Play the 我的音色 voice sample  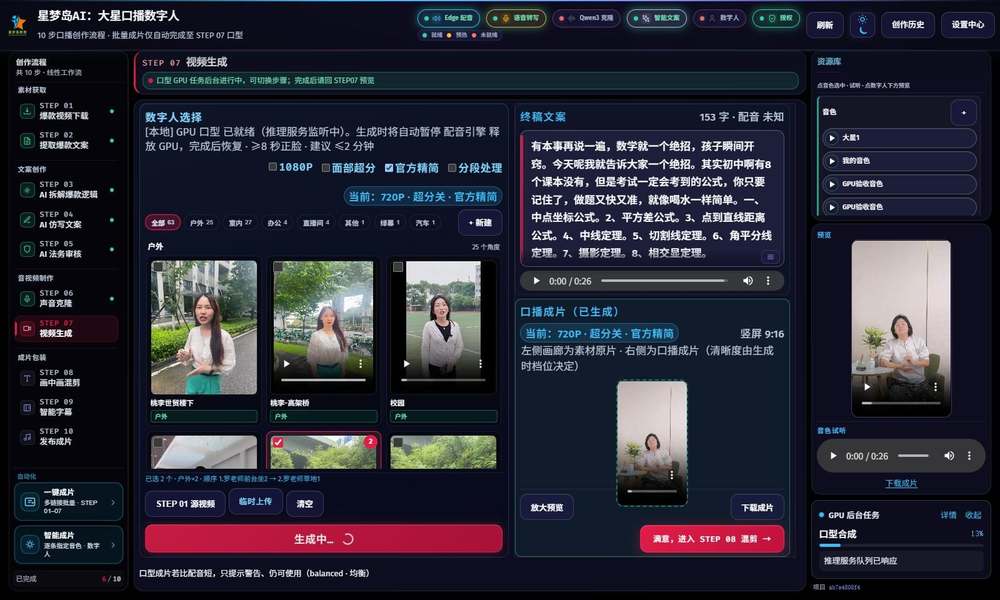(832, 161)
